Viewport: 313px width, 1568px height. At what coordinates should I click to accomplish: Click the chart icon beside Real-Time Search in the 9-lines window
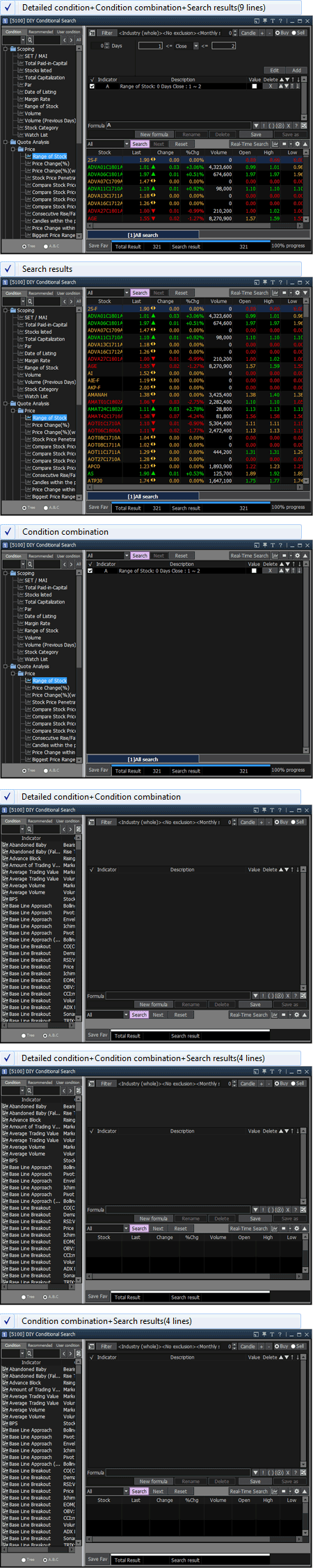pos(275,144)
